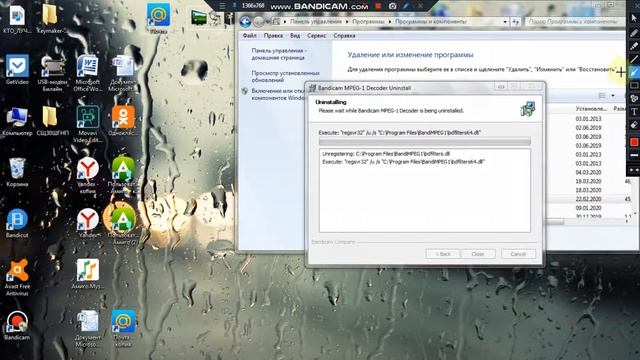Open the Bandicut desktop shortcut
640x360 pixels.
pyautogui.click(x=17, y=223)
